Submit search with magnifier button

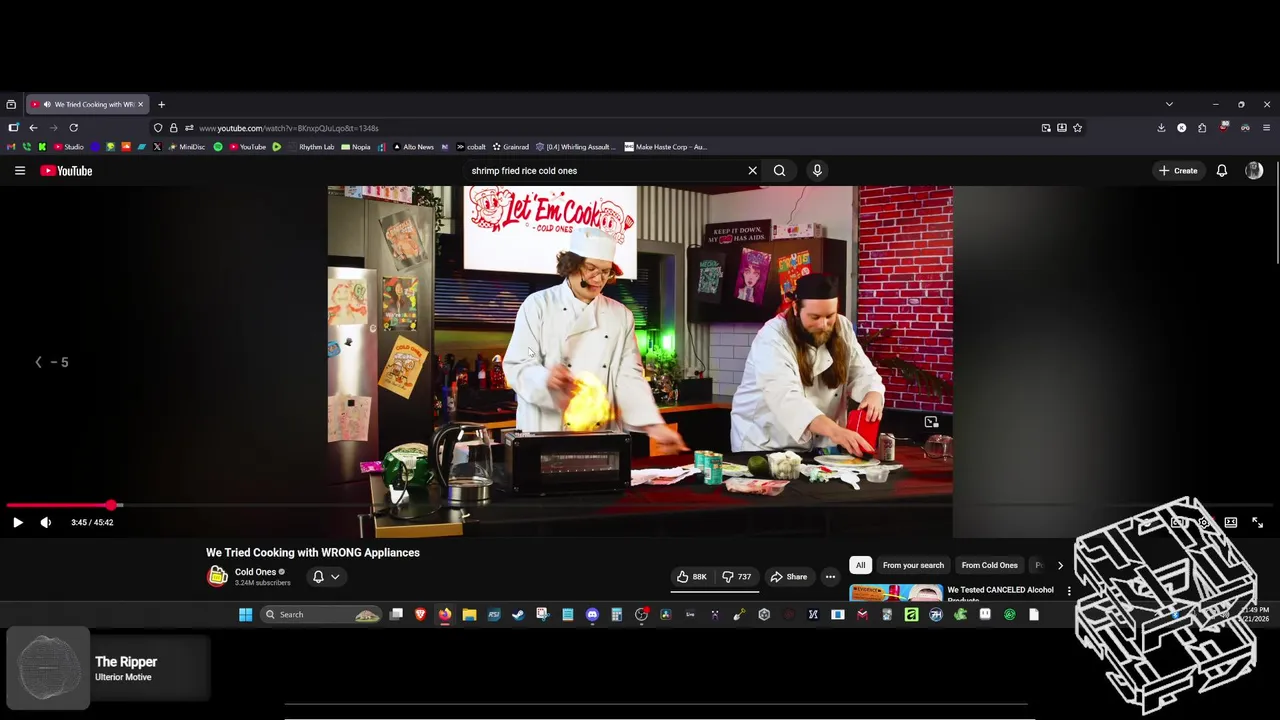(x=779, y=171)
